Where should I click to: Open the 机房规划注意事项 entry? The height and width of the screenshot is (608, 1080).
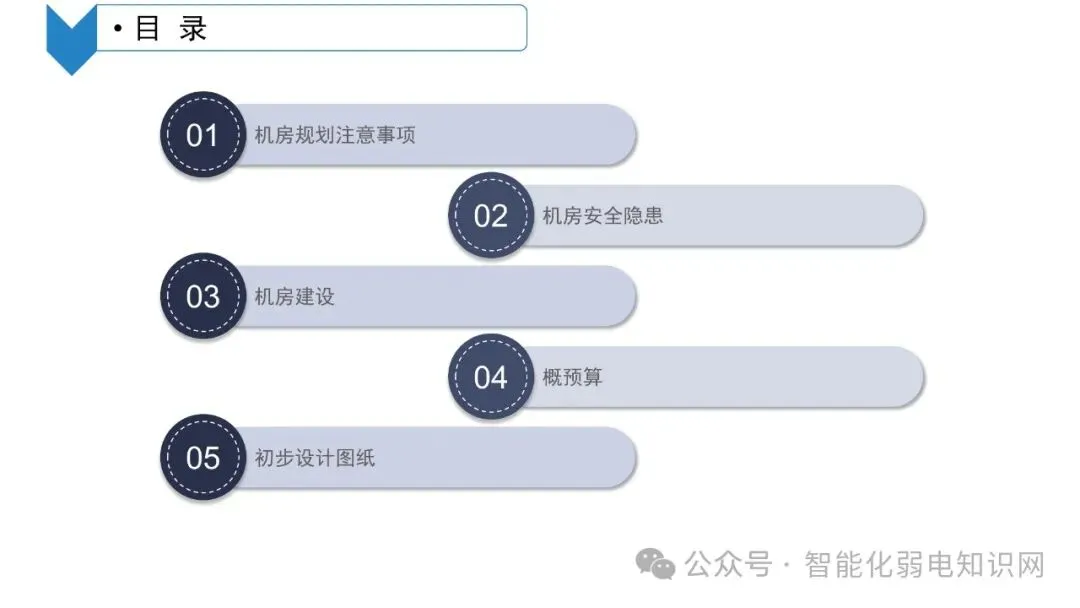pyautogui.click(x=335, y=135)
